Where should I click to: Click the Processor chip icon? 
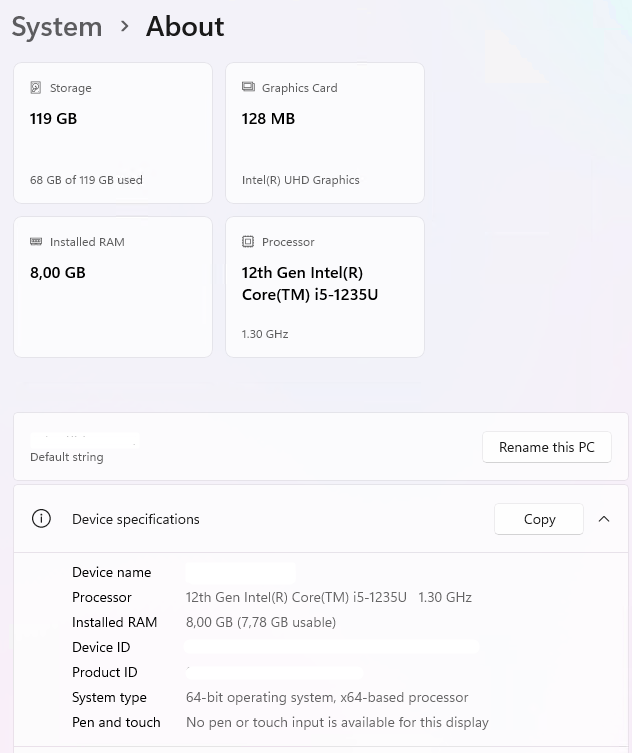coord(248,242)
